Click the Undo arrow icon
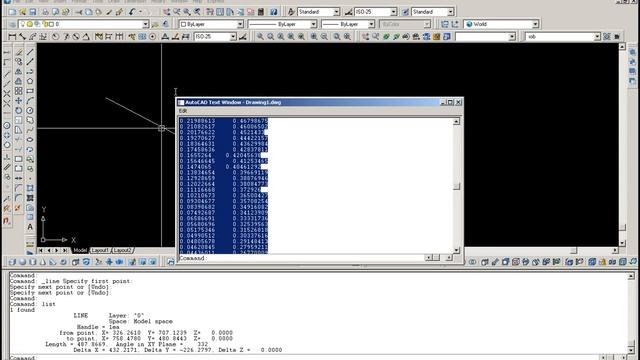640x360 pixels. click(132, 12)
